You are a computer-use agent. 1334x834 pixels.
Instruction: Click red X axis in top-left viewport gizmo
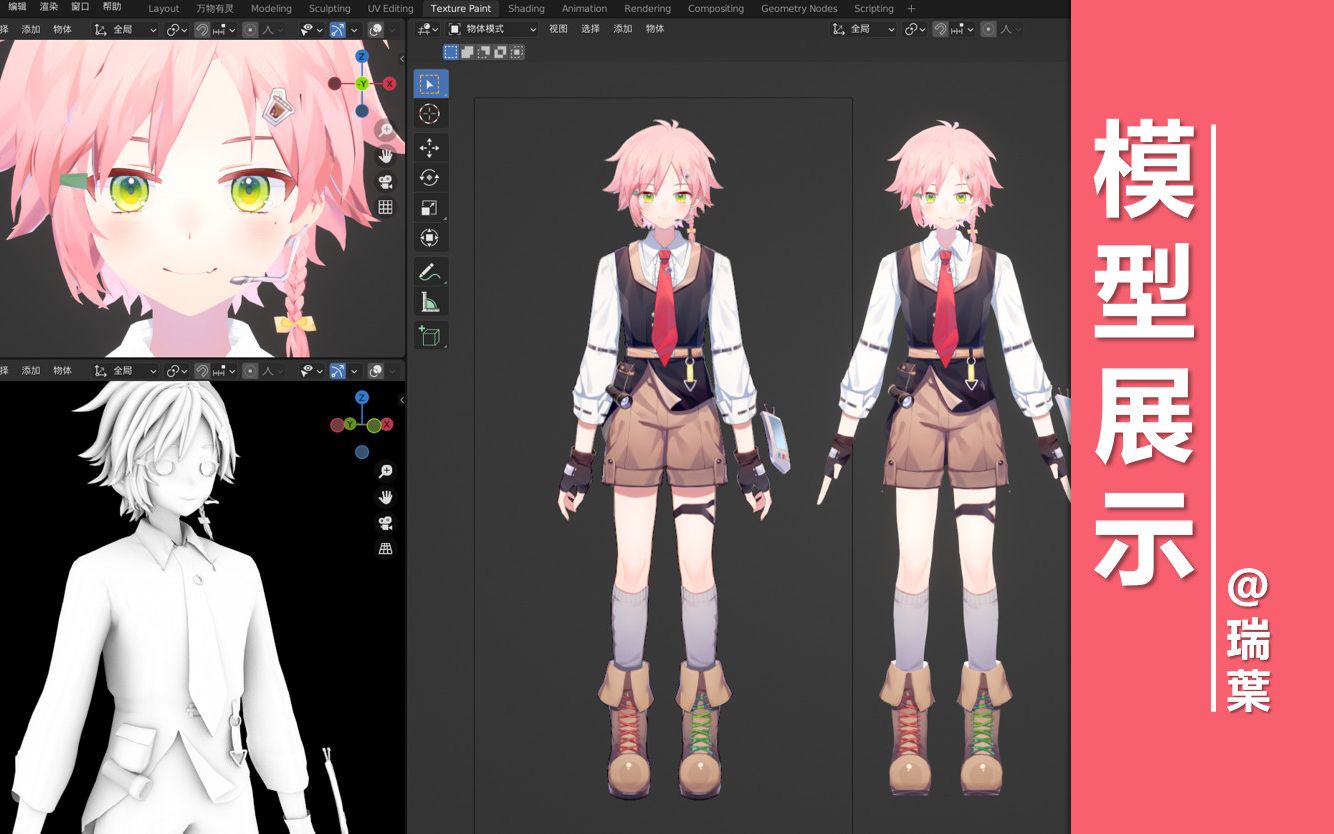pos(388,84)
